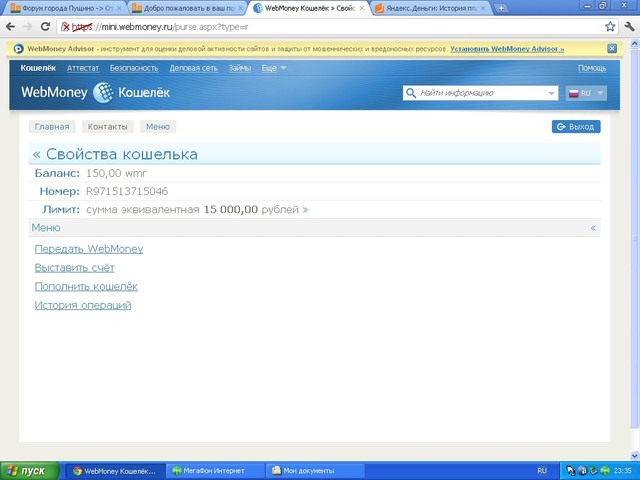Click the address bar URL
Screen dimensions: 640x480
point(160,27)
